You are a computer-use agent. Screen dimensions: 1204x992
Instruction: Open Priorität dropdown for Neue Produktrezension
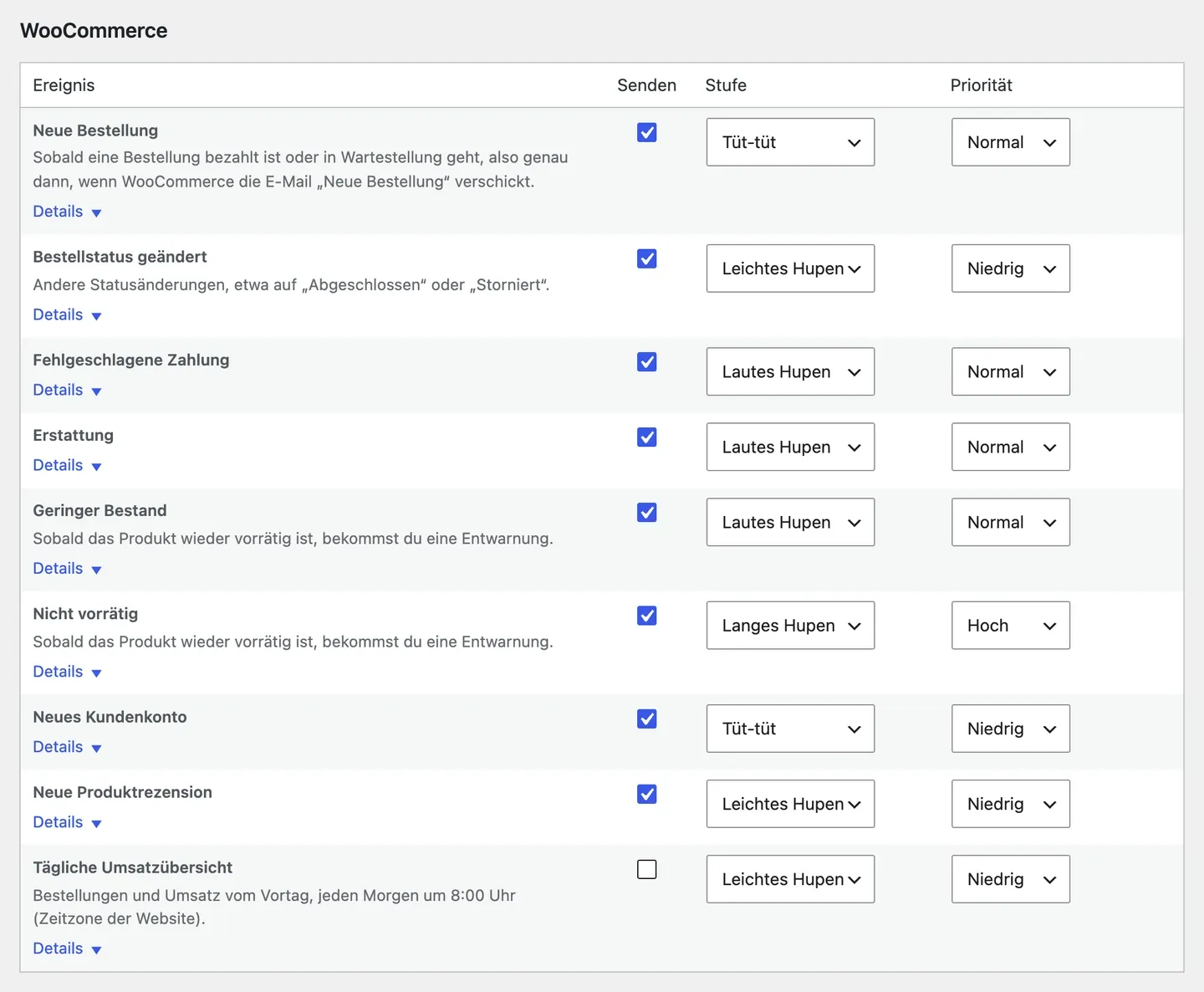(1010, 804)
